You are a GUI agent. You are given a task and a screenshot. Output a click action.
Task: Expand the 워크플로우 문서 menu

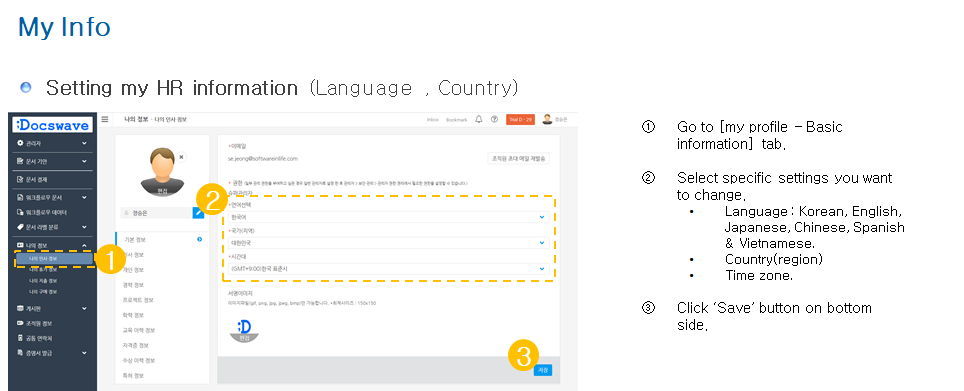[x=84, y=198]
